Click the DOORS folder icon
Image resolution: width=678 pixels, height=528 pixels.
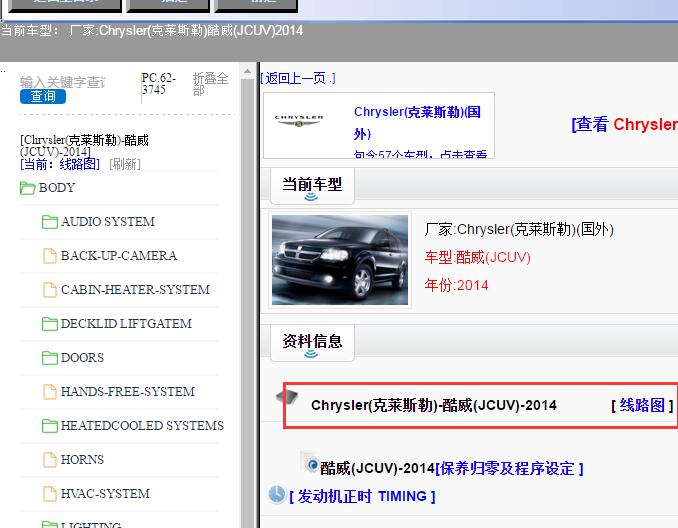click(x=50, y=358)
